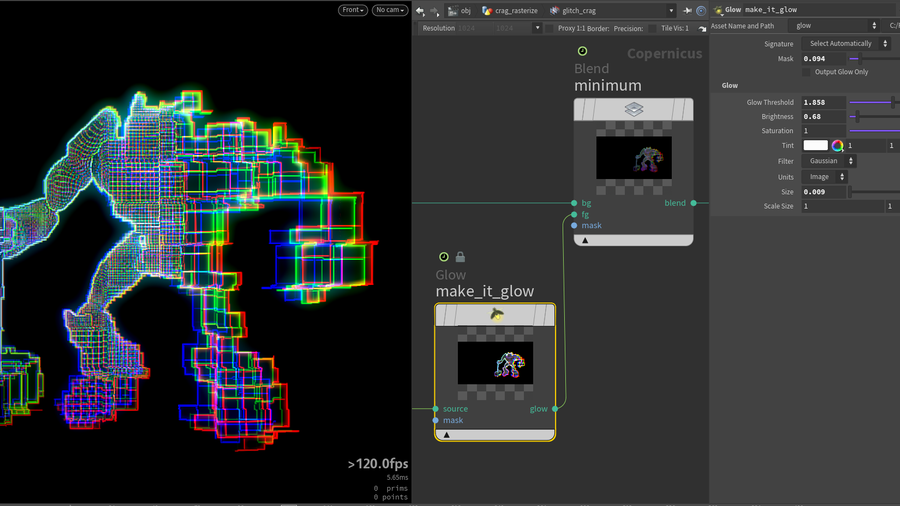Open the Signature Select Automatically dropdown

(845, 44)
